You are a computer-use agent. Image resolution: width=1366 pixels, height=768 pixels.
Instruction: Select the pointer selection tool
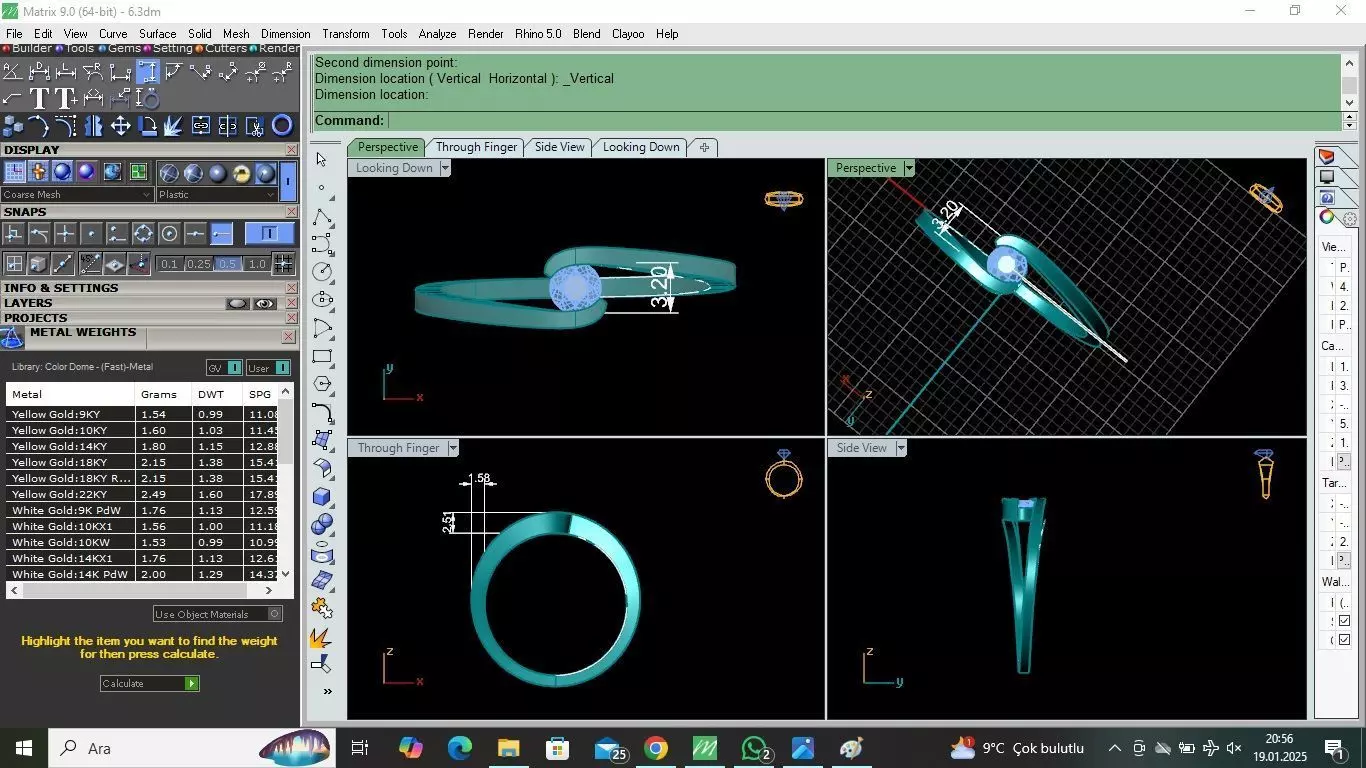(x=321, y=159)
